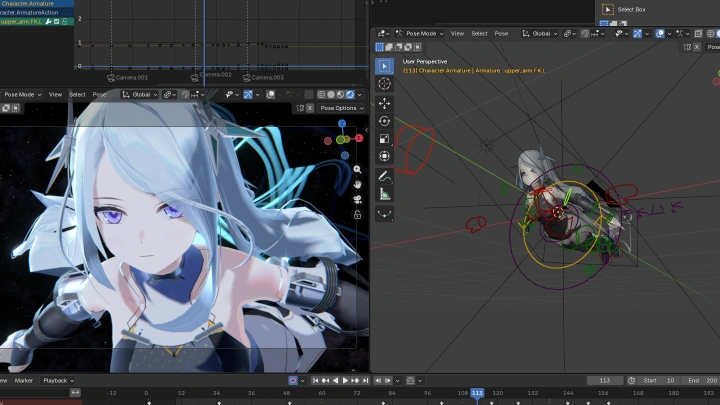This screenshot has height=405, width=720.
Task: Toggle overlays in right viewport header
Action: [x=660, y=34]
